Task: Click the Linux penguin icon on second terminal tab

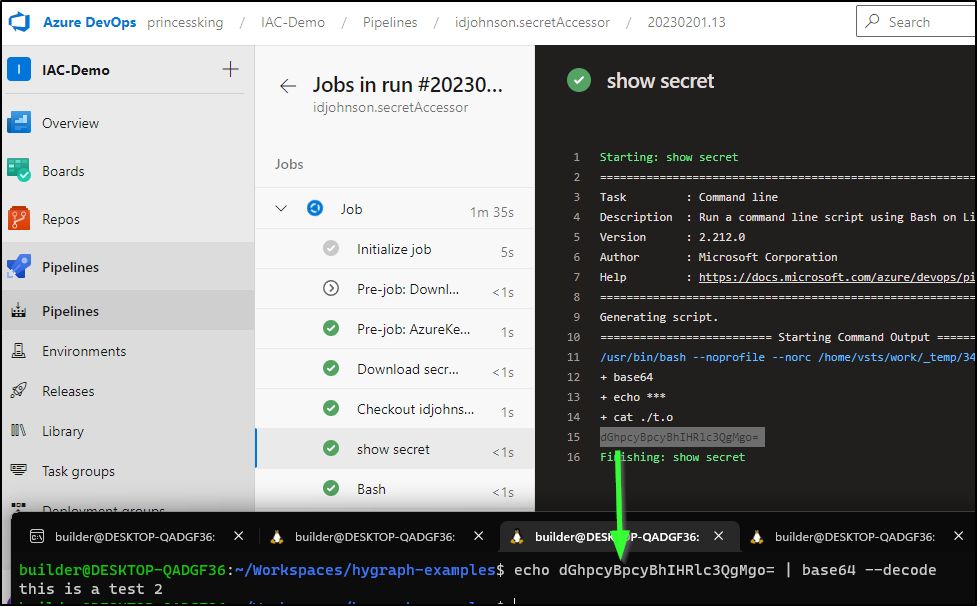Action: pos(277,536)
